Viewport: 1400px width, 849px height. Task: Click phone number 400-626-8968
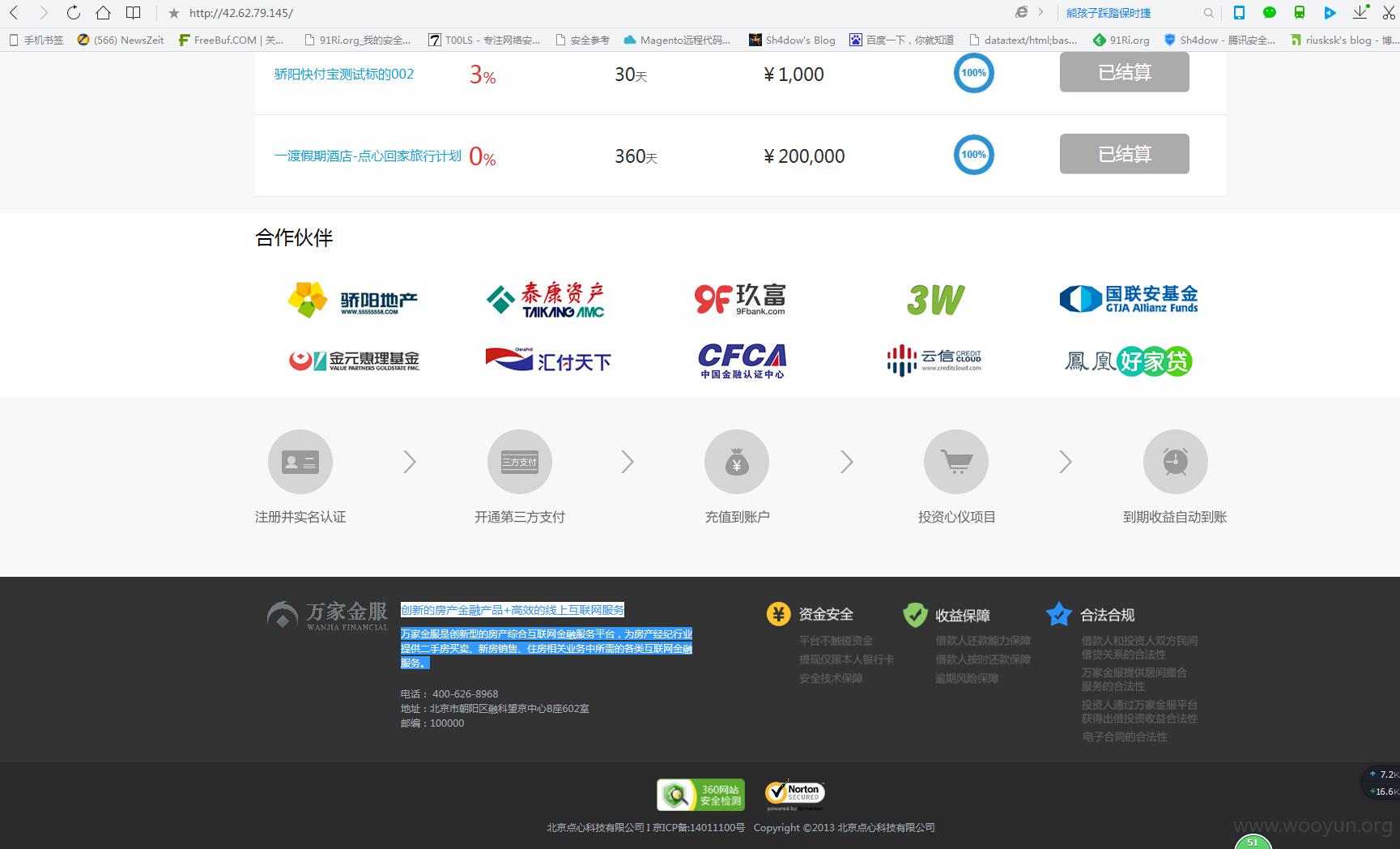coord(466,694)
